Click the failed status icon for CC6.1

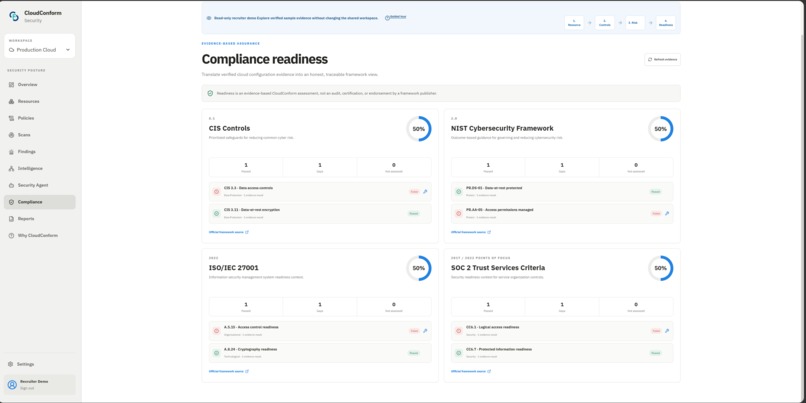pos(459,331)
